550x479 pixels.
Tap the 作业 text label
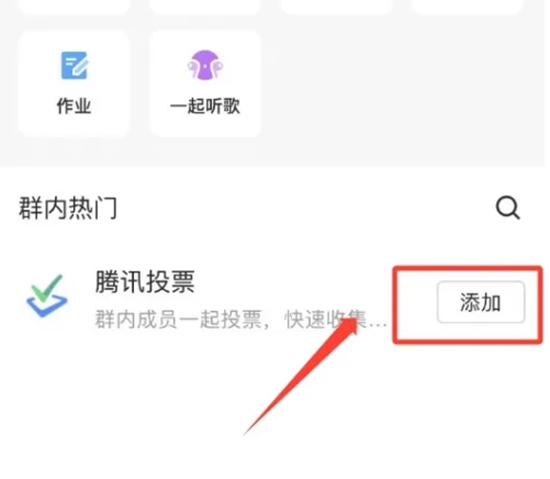(74, 106)
